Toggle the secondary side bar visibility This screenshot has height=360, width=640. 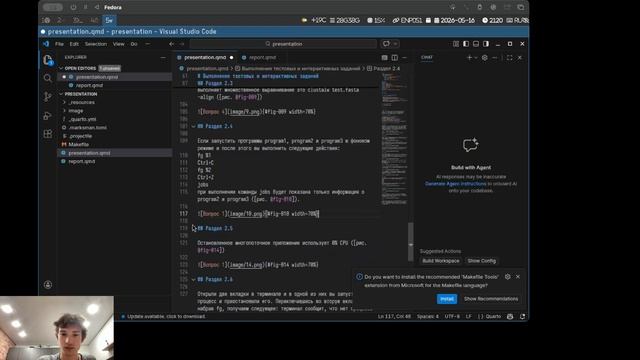[x=486, y=44]
